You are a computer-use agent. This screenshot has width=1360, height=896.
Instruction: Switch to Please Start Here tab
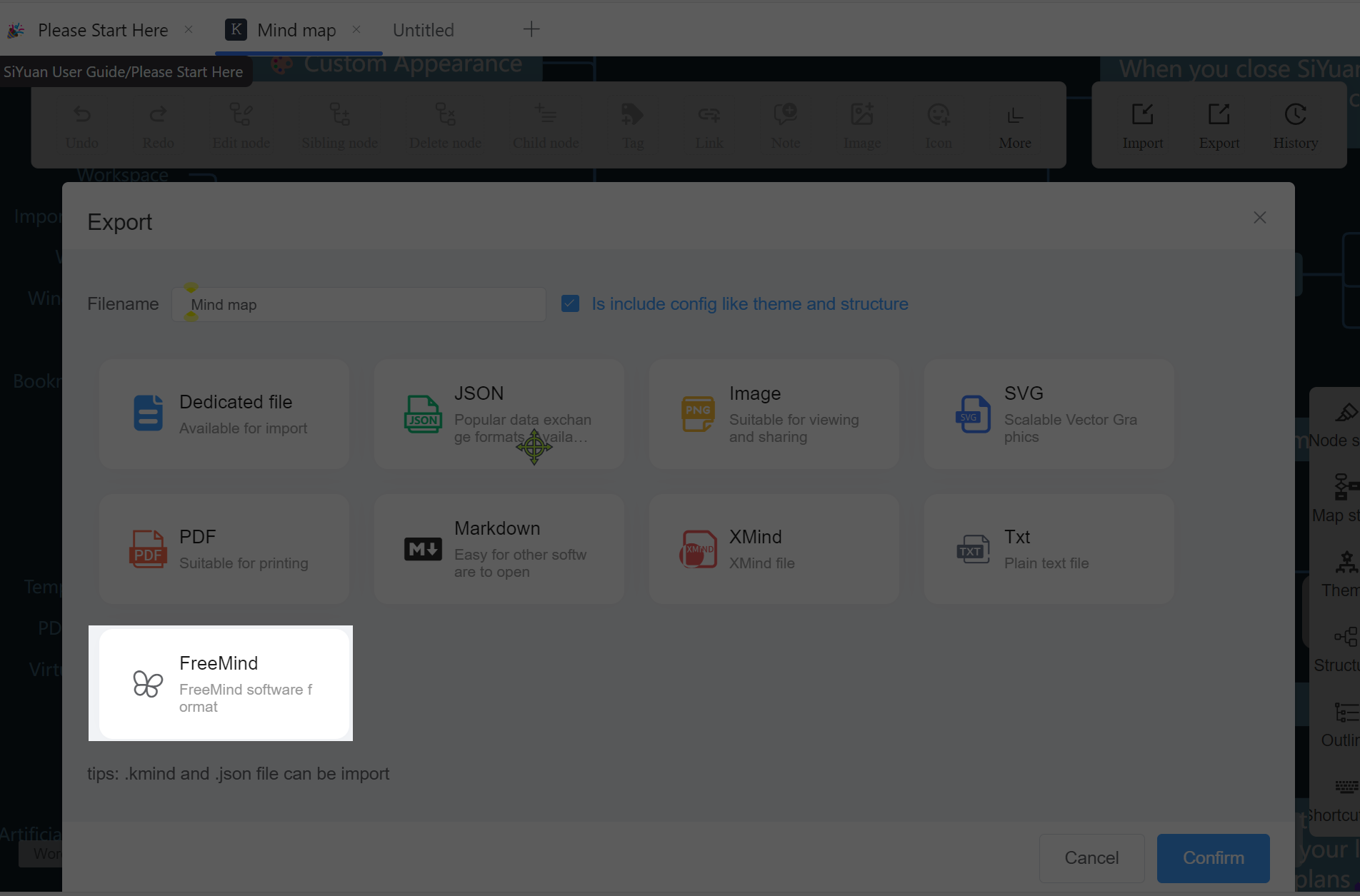[103, 30]
